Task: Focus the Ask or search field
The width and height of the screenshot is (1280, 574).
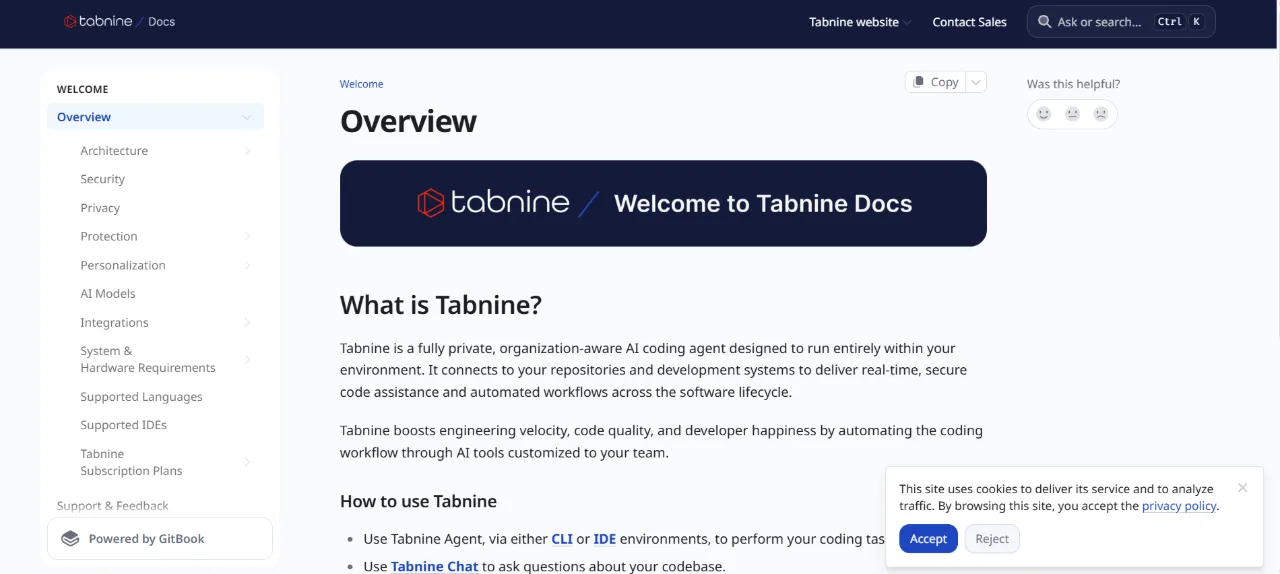Action: point(1121,22)
